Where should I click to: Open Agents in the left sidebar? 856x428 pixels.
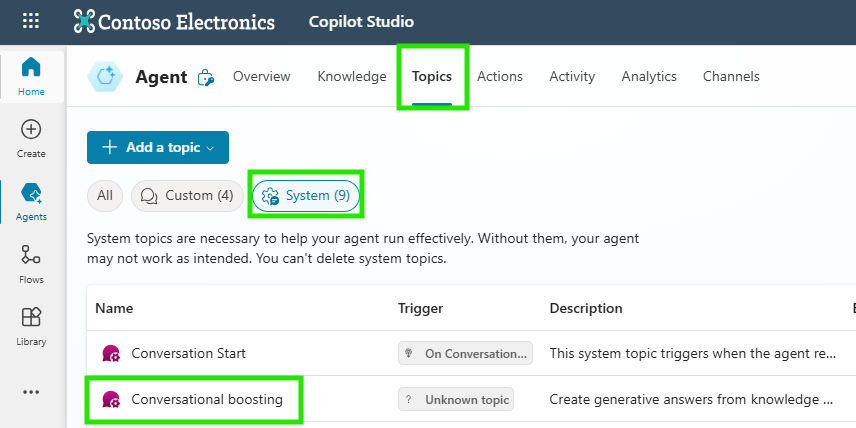click(31, 200)
